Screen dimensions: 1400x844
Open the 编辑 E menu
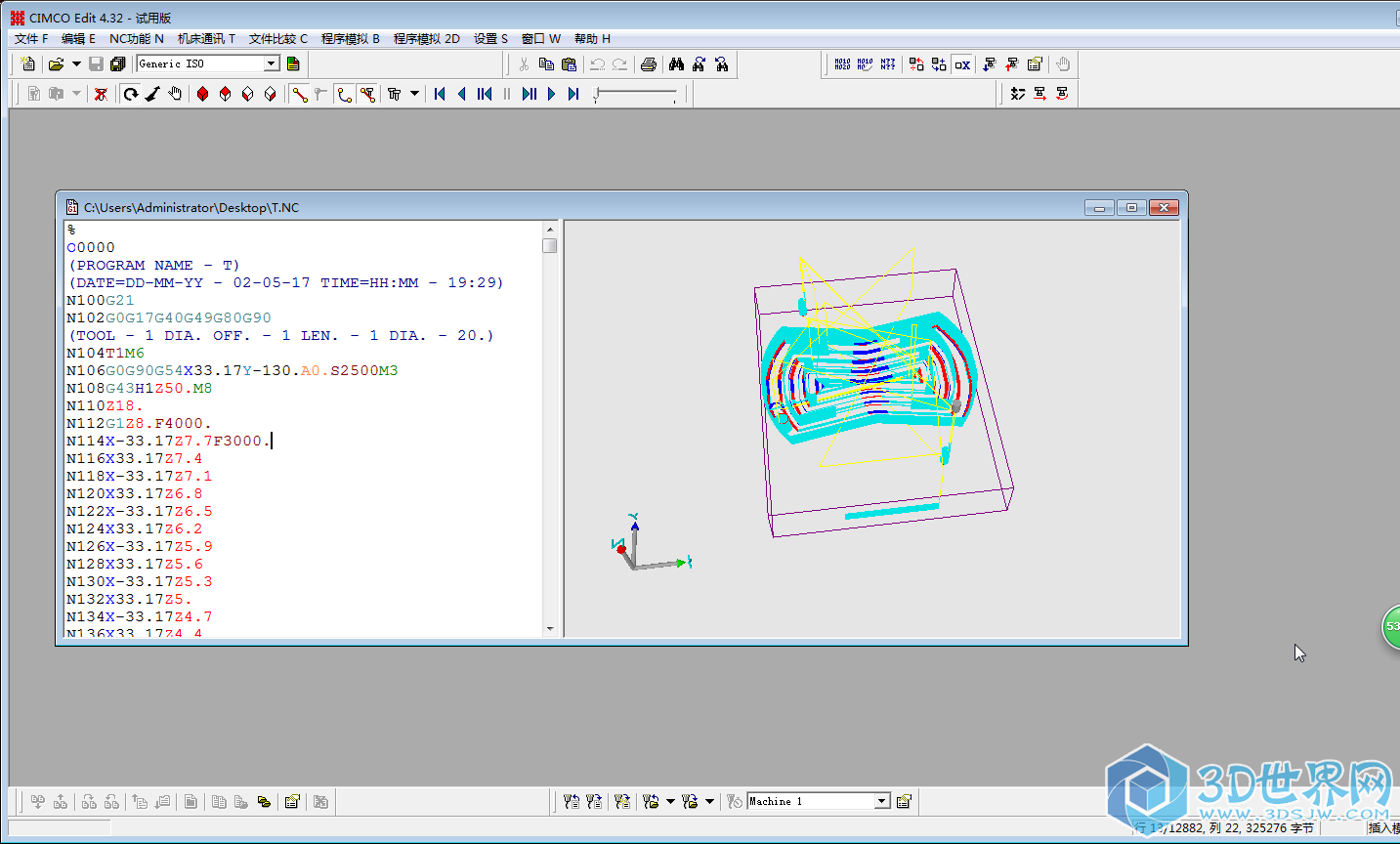click(x=78, y=39)
